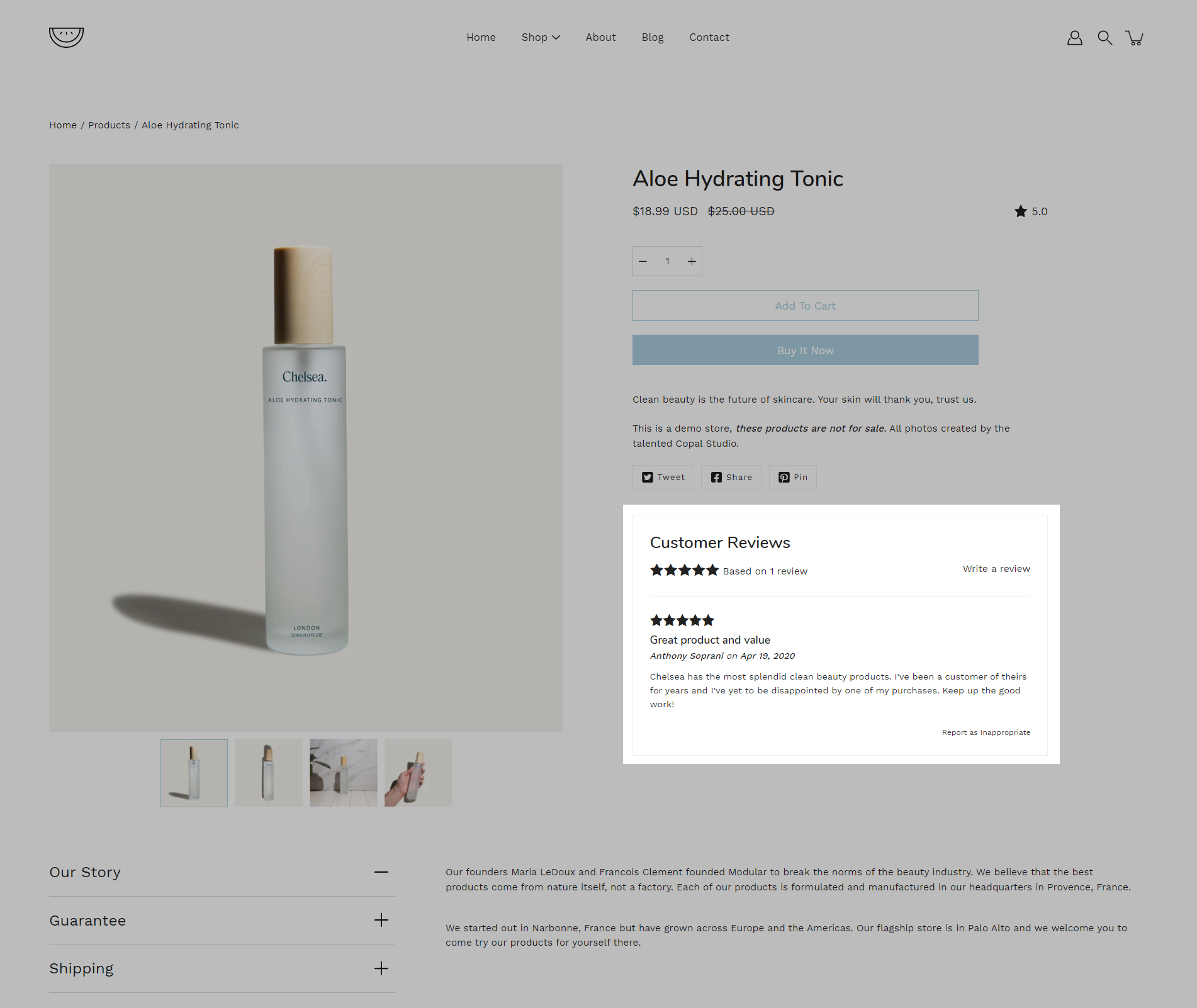Click the search magnifier icon
Screen dimensions: 1197x1008
(1104, 38)
